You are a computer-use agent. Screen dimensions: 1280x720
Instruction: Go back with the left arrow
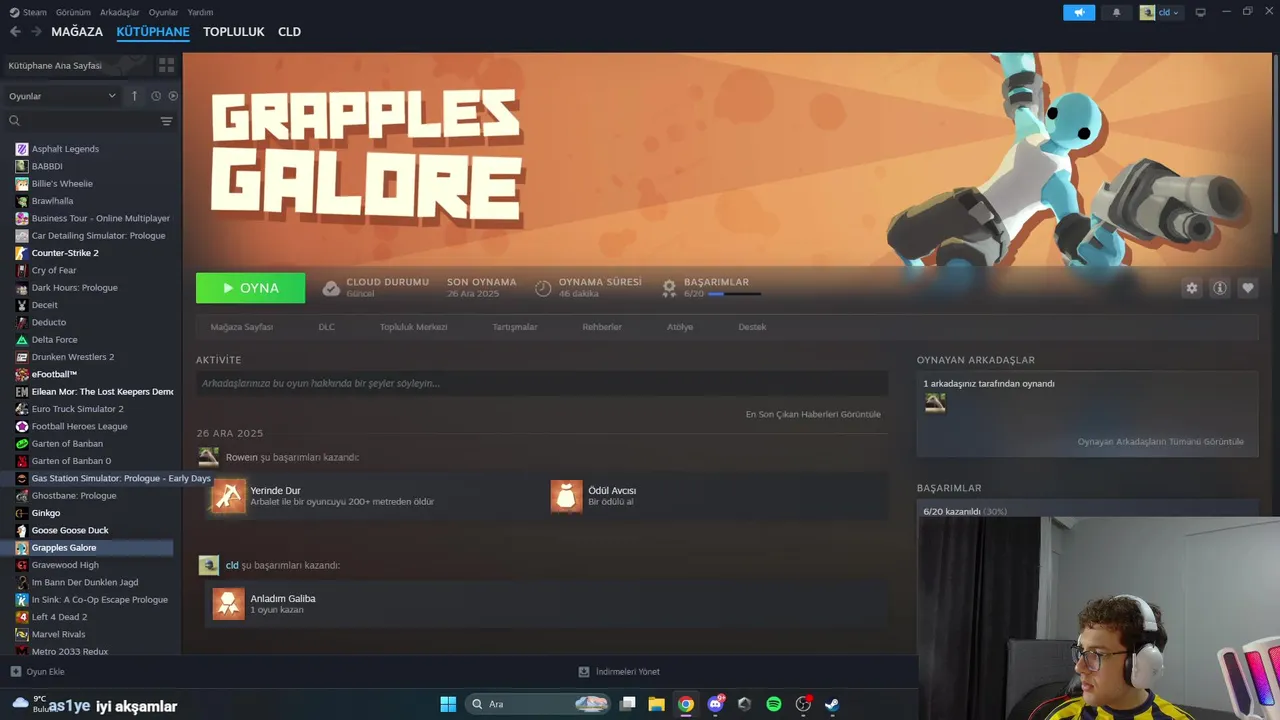coord(15,32)
